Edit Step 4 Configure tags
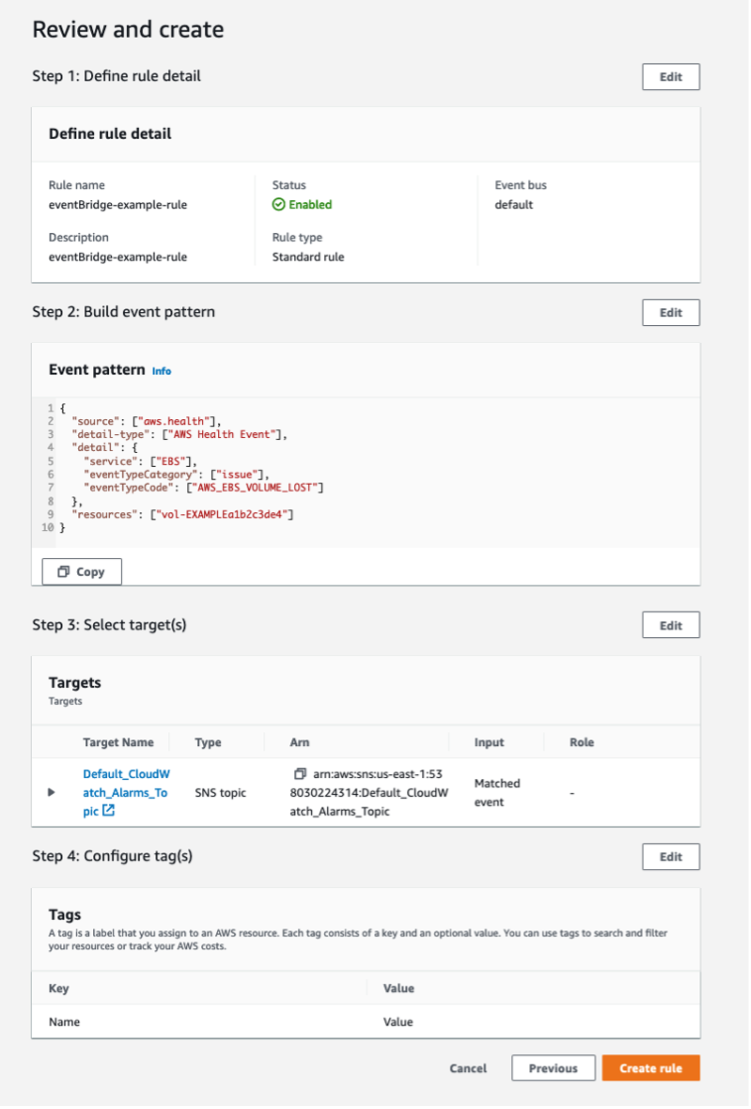 672,857
